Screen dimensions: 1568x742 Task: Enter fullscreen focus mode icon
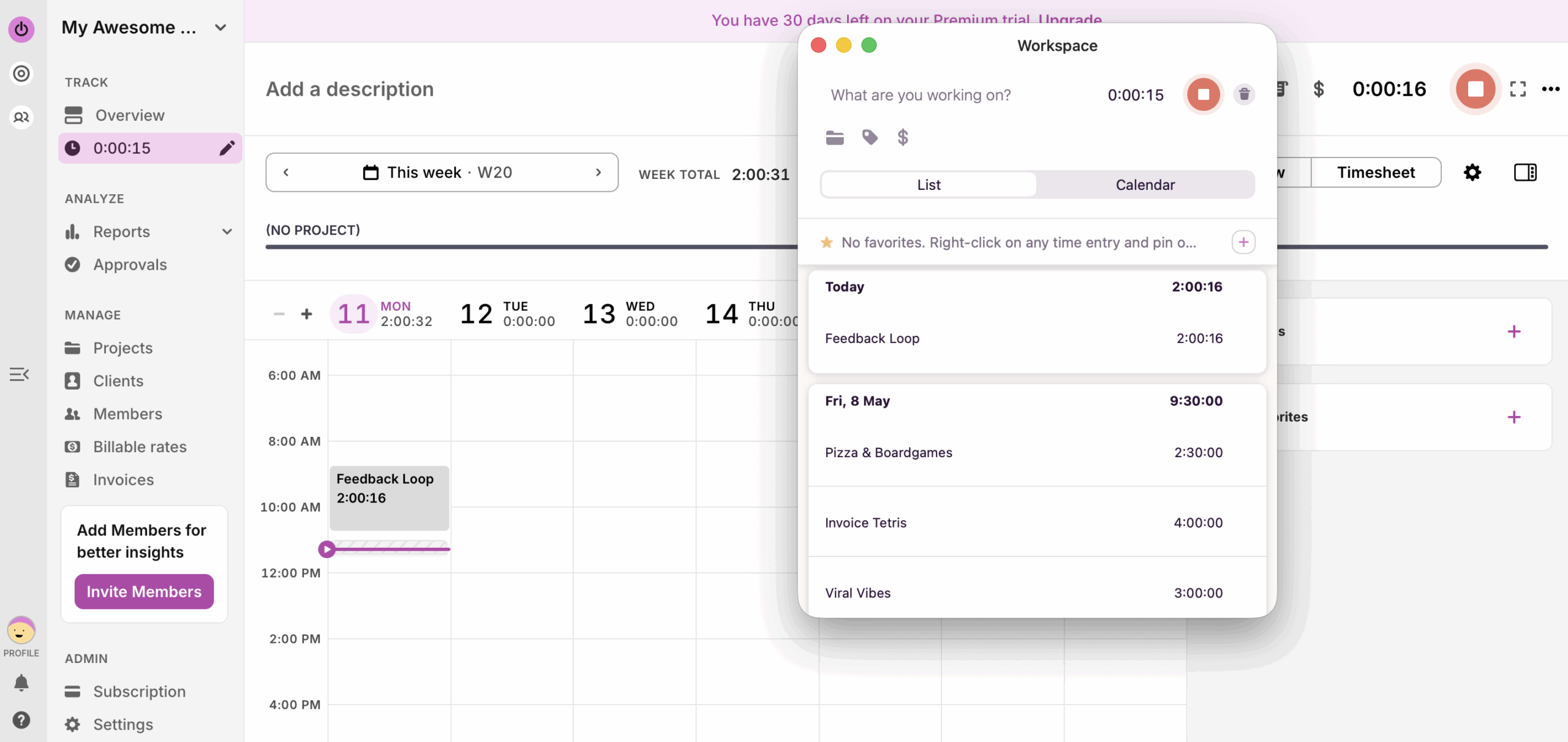[1518, 89]
